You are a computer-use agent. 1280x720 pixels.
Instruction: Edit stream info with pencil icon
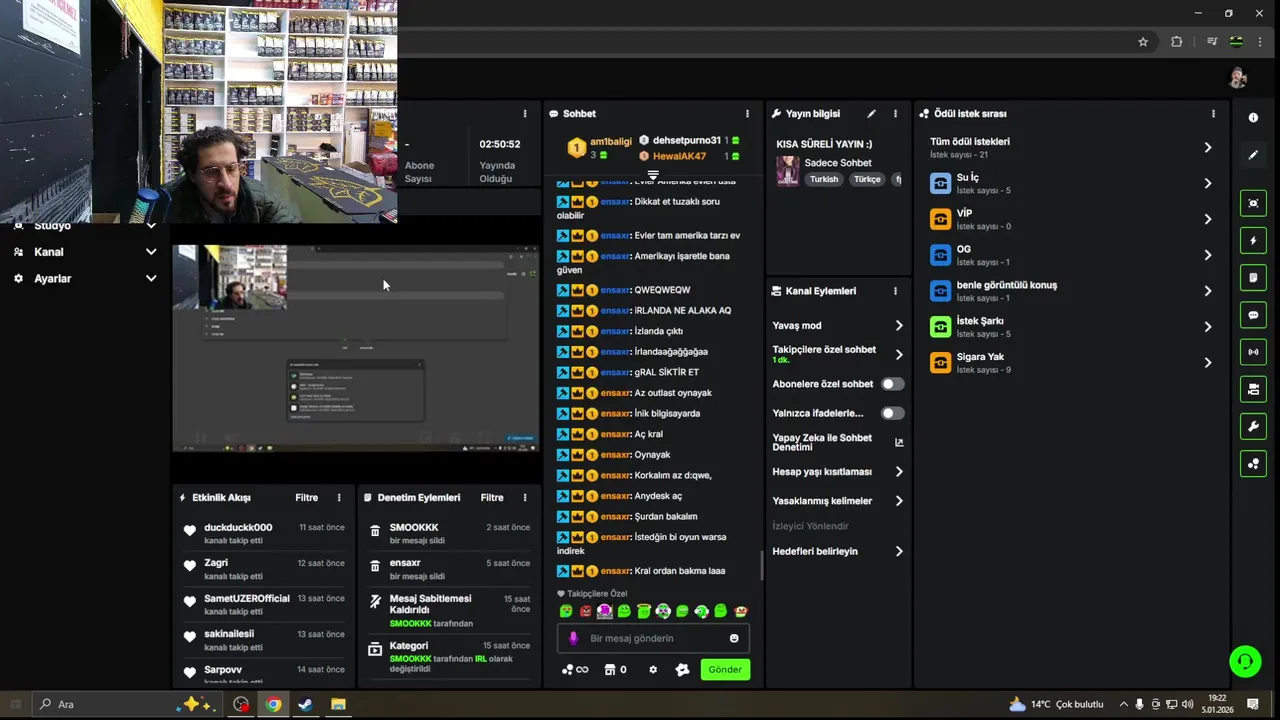point(871,114)
